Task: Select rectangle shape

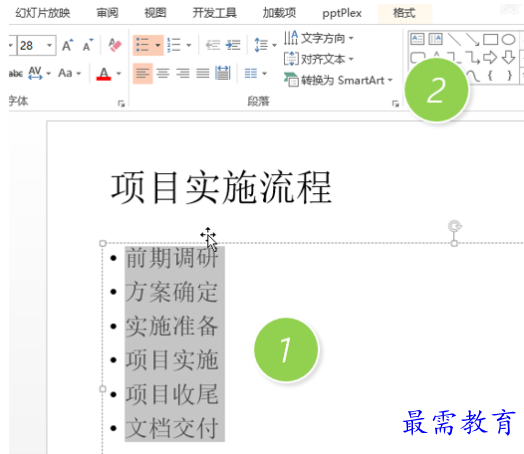Action: tap(491, 39)
